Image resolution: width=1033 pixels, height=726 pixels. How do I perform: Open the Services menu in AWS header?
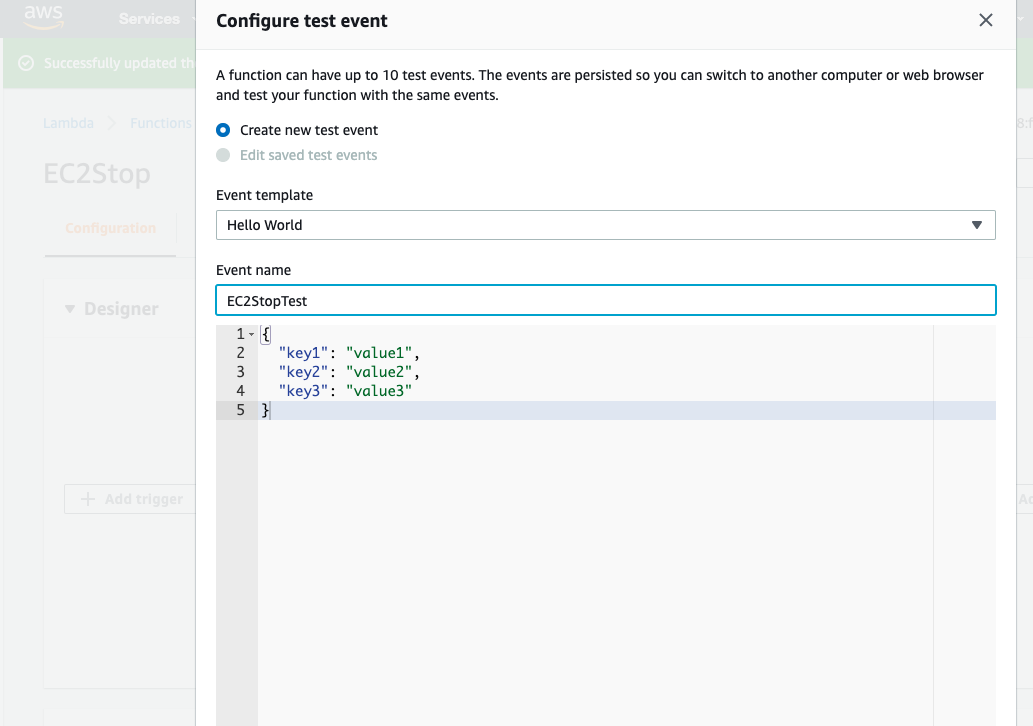[x=149, y=19]
